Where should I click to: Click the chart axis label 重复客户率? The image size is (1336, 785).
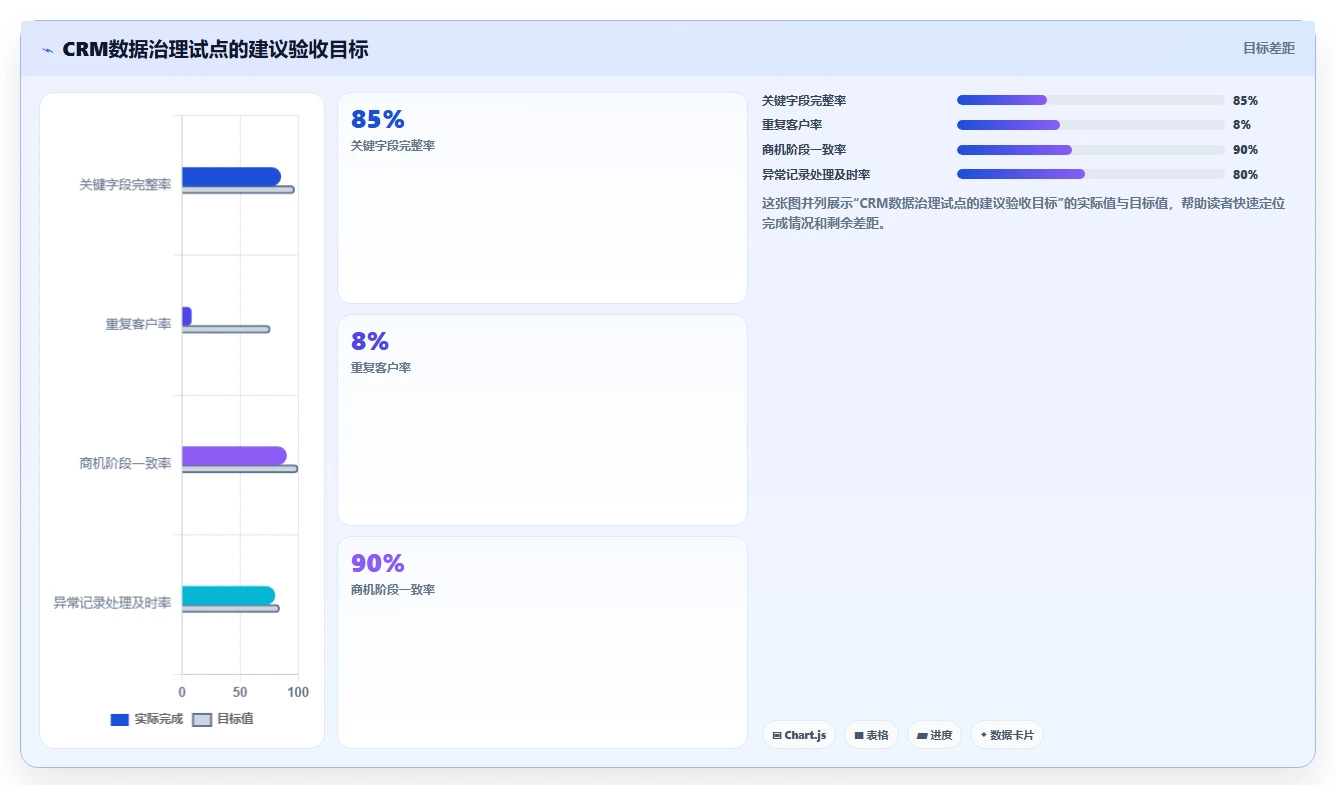coord(138,324)
